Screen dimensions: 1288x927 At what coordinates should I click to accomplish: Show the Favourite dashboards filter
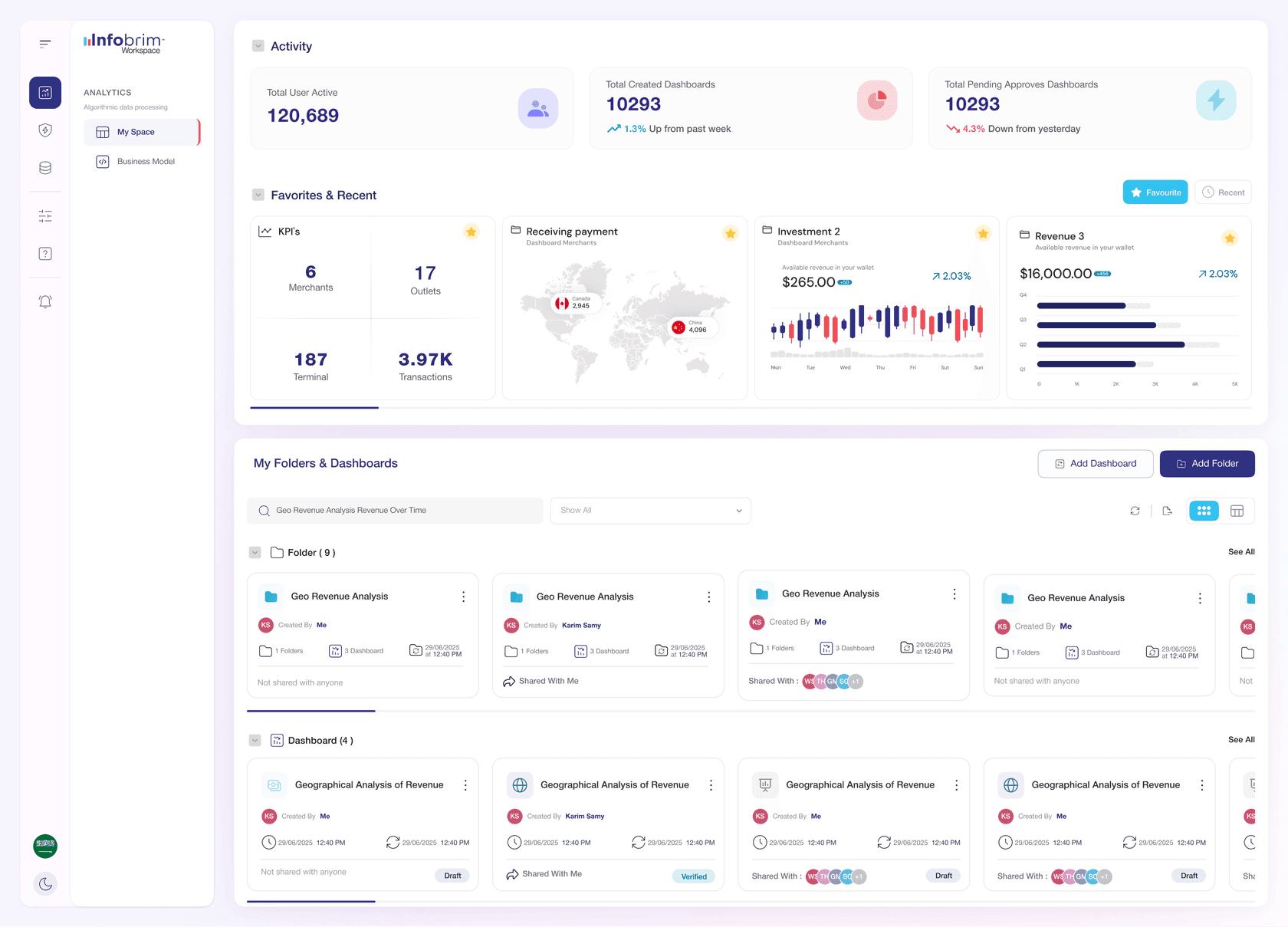(x=1155, y=192)
